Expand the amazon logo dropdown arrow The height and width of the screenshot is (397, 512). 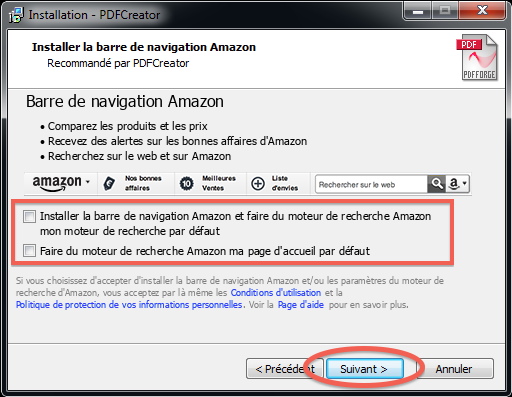[x=88, y=182]
